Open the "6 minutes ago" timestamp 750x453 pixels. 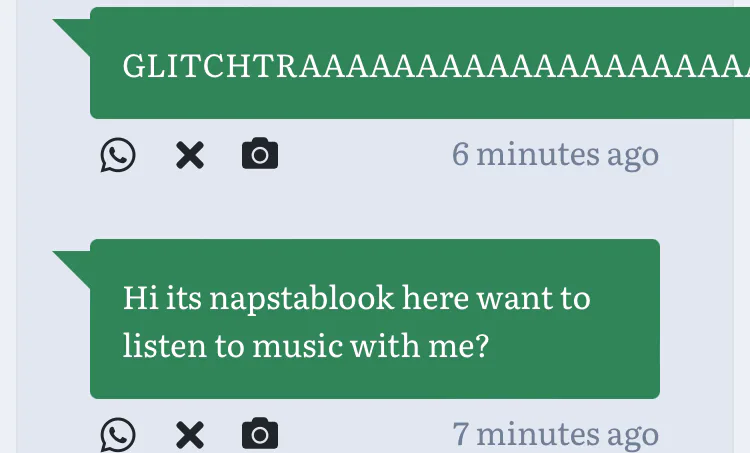tap(555, 155)
